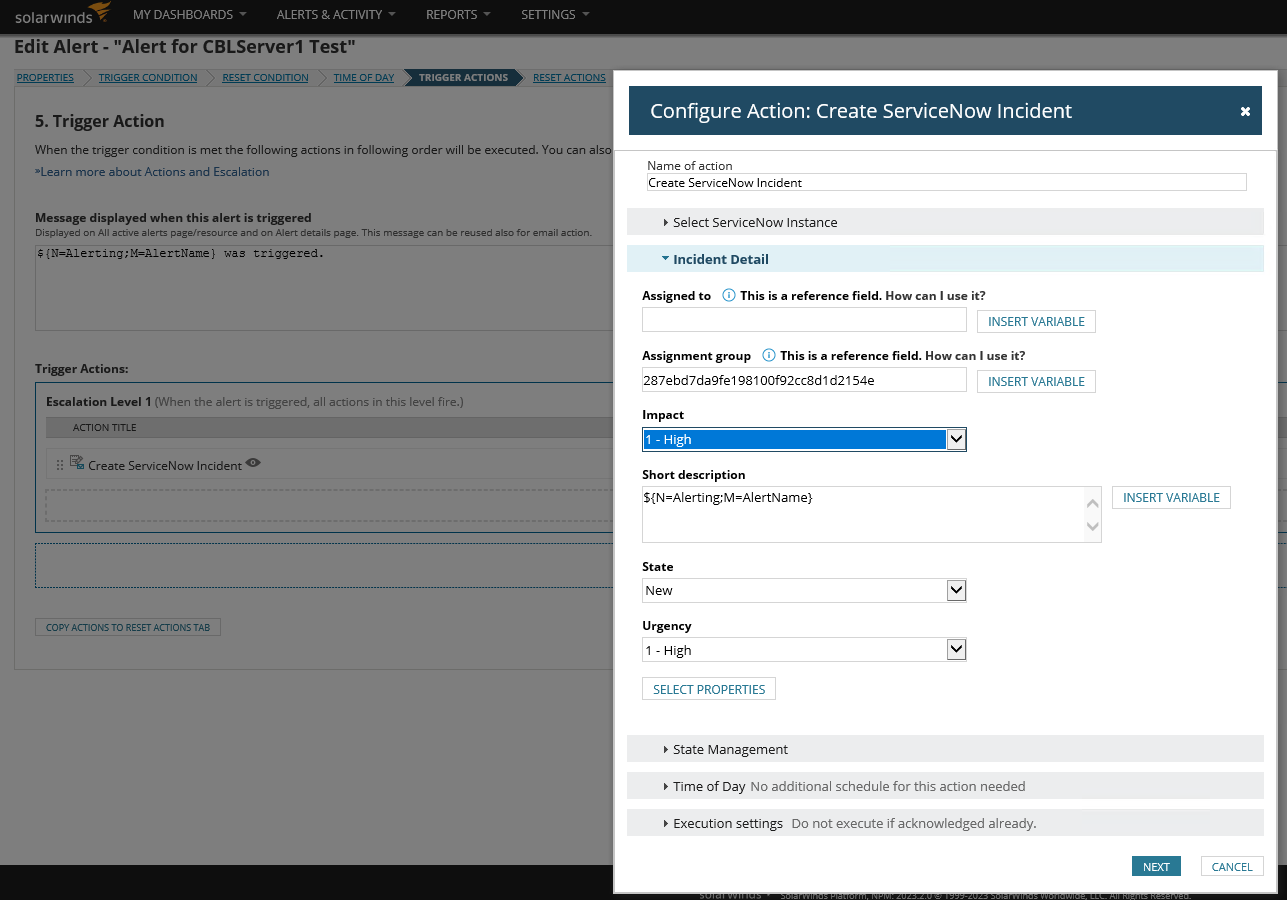The width and height of the screenshot is (1287, 900).
Task: Open the Impact dropdown
Action: click(956, 439)
